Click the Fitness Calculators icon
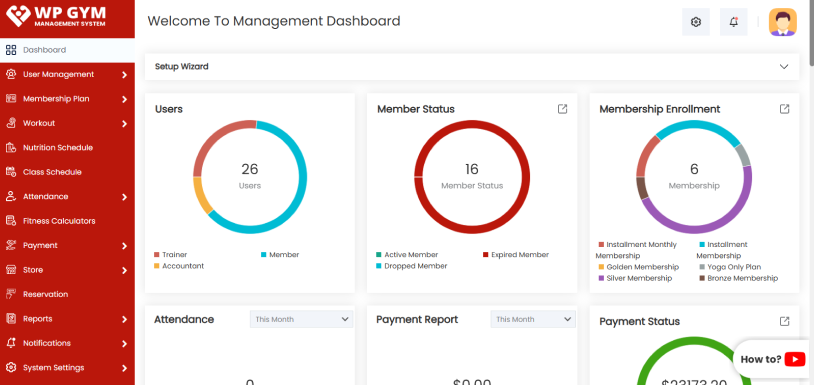This screenshot has width=814, height=385. pyautogui.click(x=11, y=221)
